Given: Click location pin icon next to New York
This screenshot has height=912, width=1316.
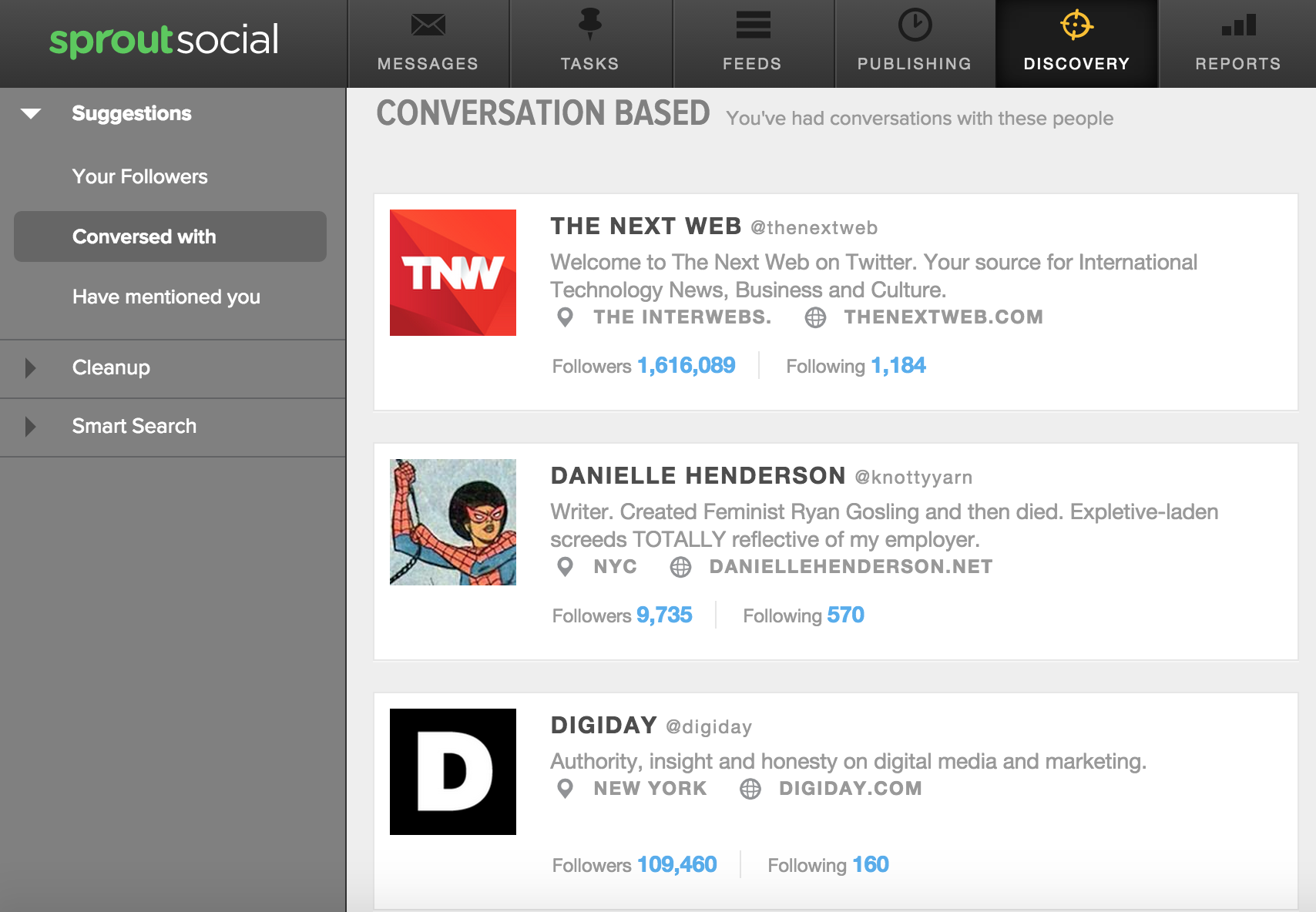Looking at the screenshot, I should pos(565,789).
